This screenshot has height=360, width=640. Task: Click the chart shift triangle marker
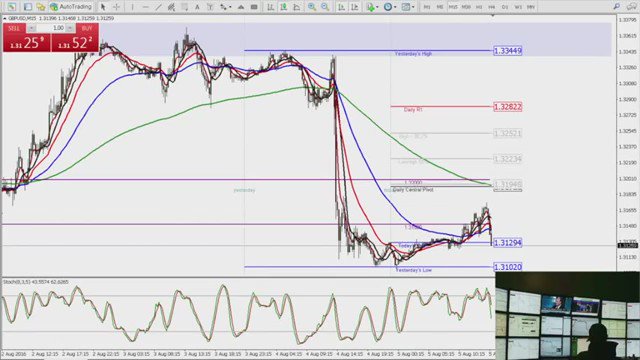[x=493, y=16]
